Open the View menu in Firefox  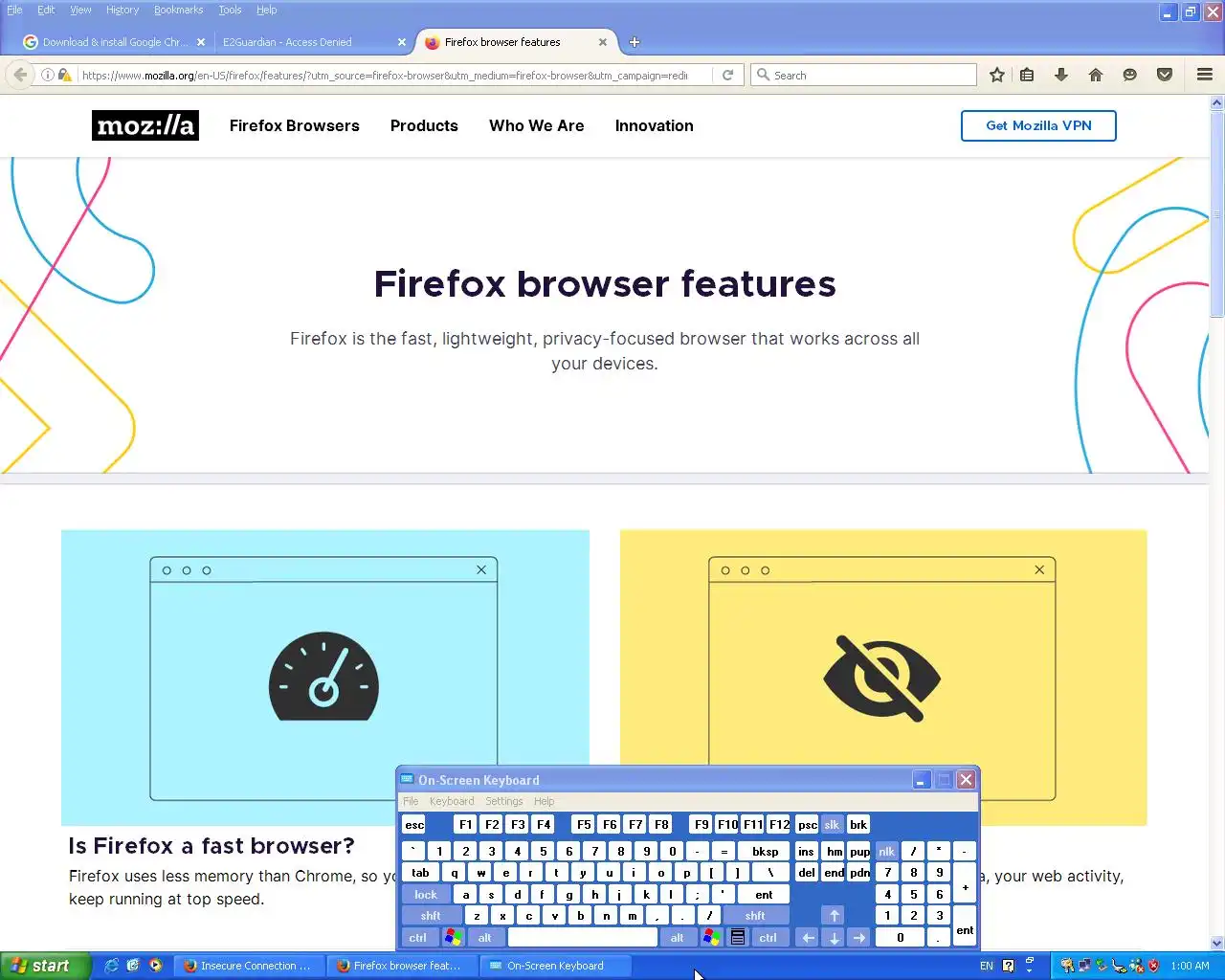click(x=81, y=10)
